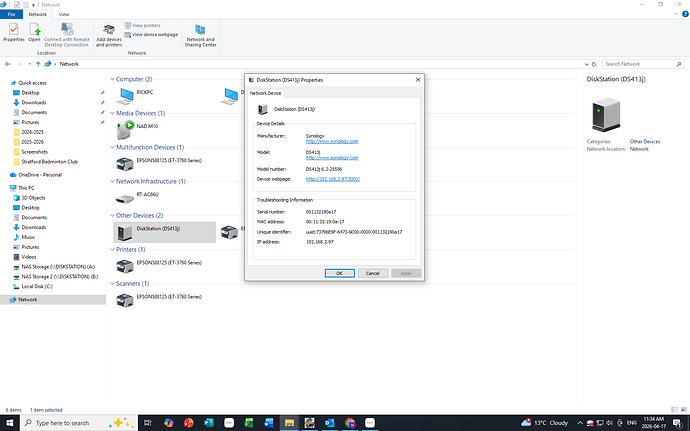The height and width of the screenshot is (431, 690).
Task: Click taskbar Type here to search box
Action: coord(79,423)
